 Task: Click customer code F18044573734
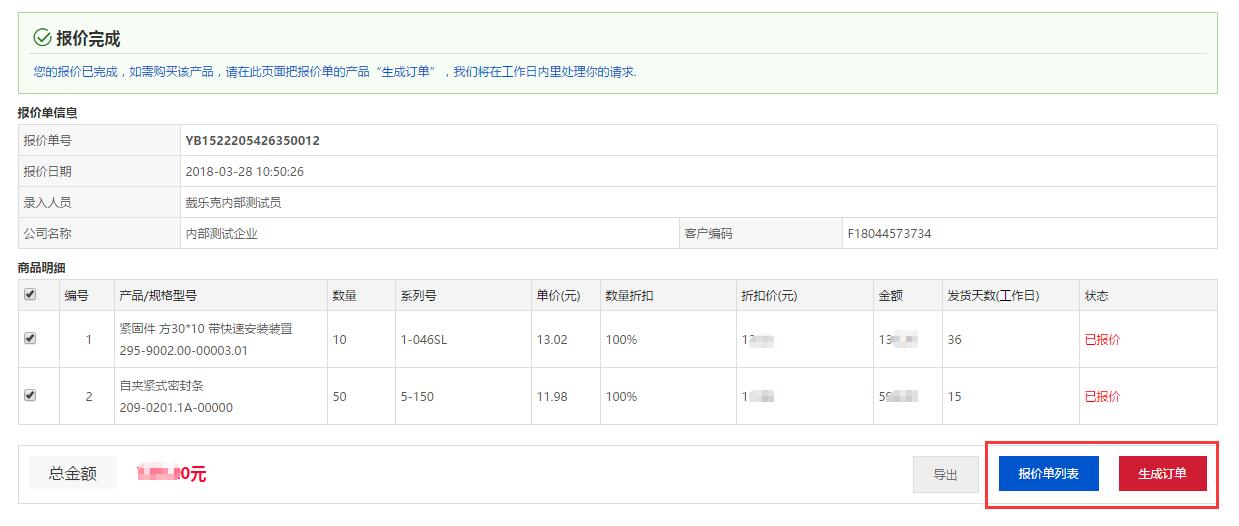(x=889, y=234)
